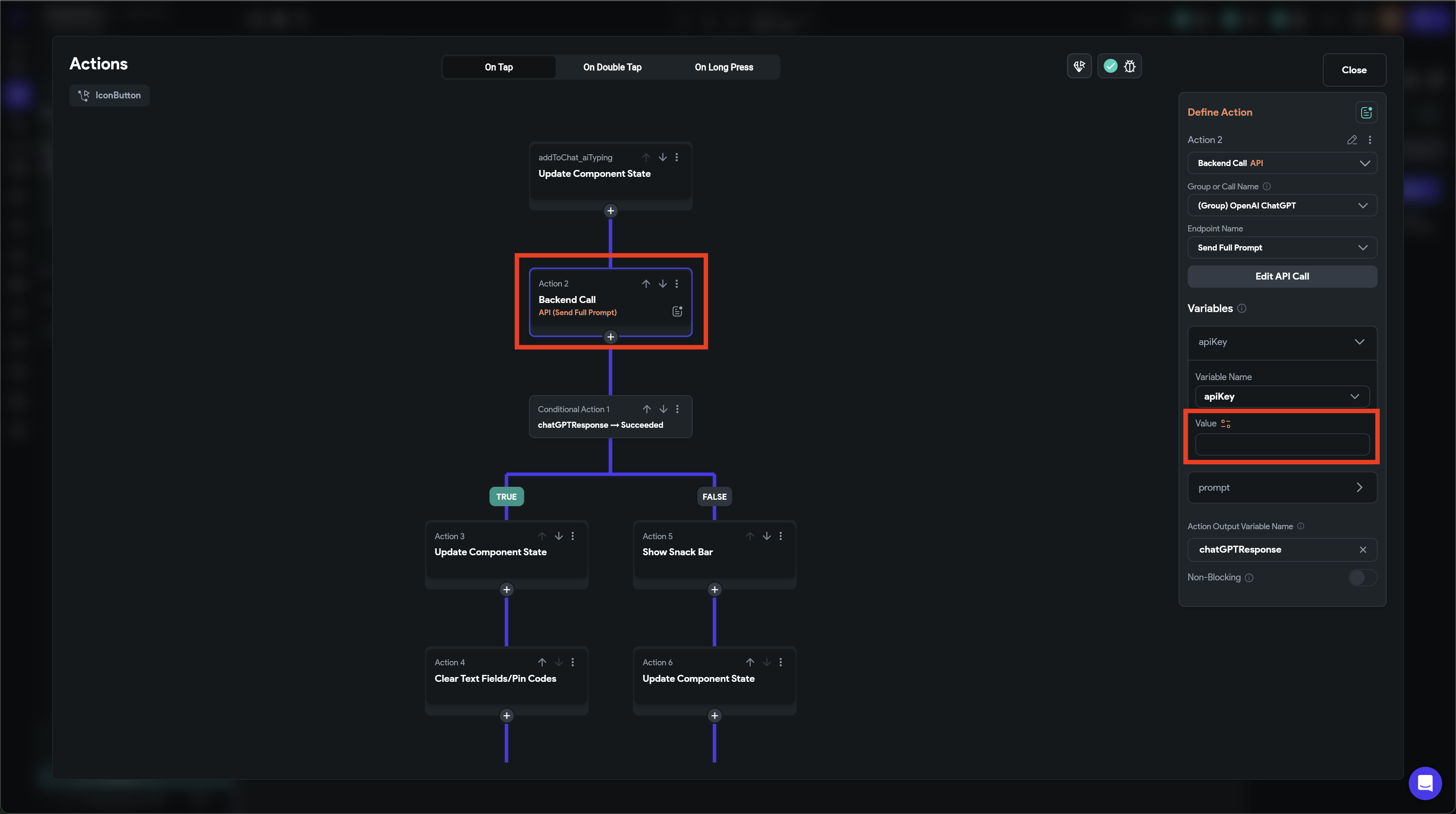The width and height of the screenshot is (1456, 814).
Task: Open the support chat bubble
Action: point(1425,784)
